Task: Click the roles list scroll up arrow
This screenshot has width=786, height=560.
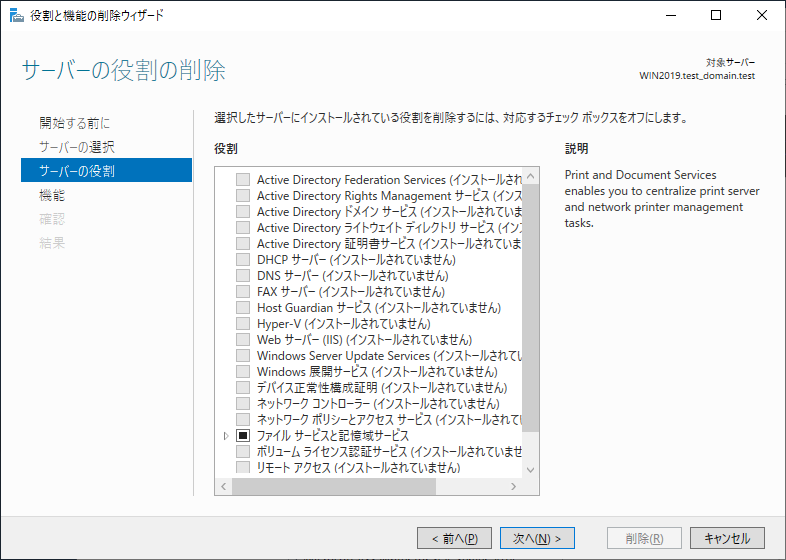Action: pyautogui.click(x=530, y=176)
